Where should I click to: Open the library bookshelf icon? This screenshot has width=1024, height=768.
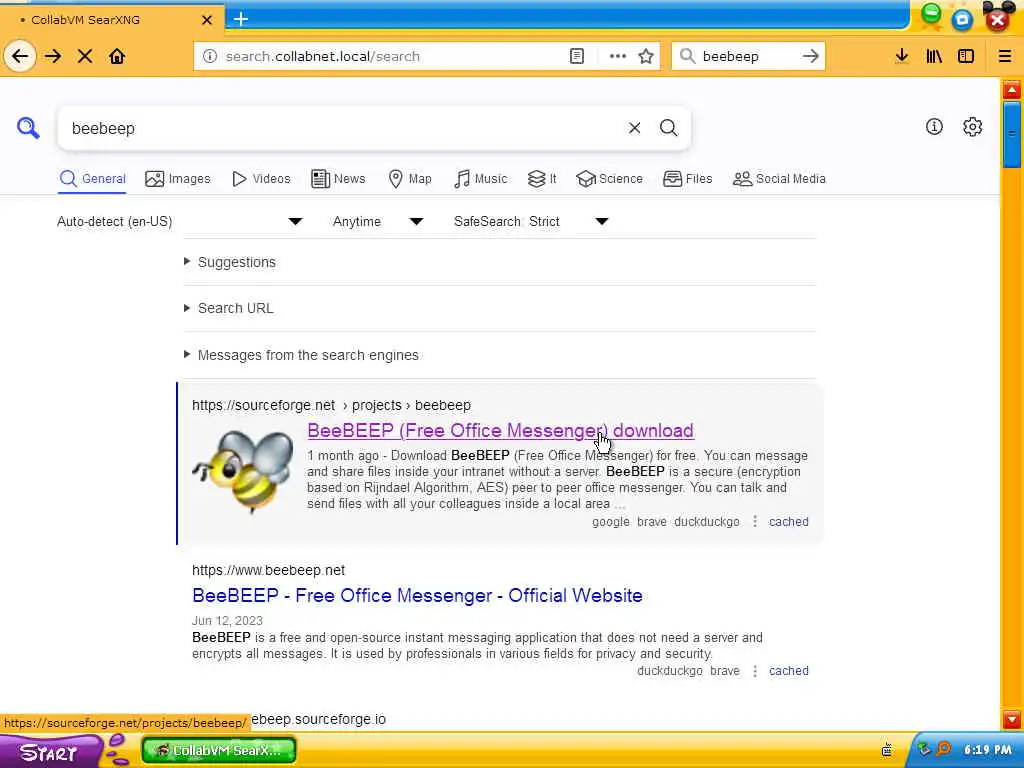934,56
